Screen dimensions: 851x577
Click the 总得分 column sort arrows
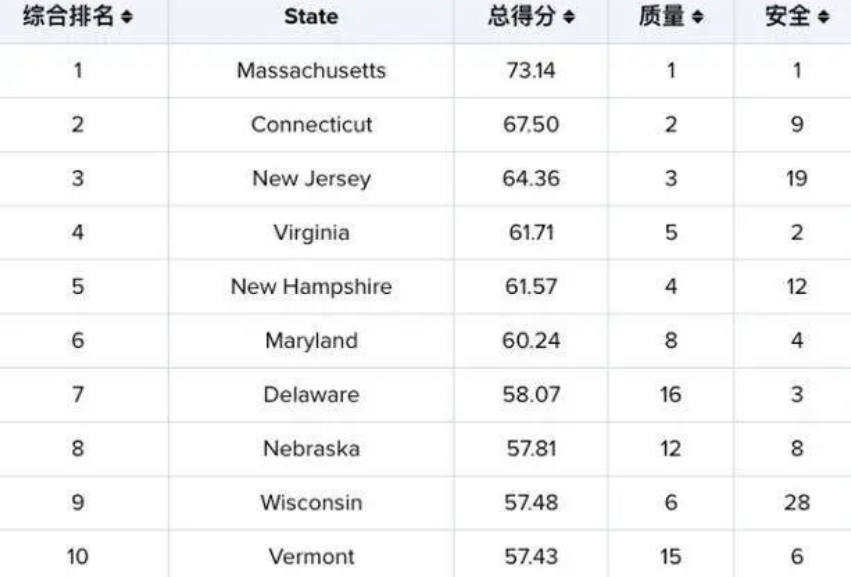pyautogui.click(x=569, y=17)
